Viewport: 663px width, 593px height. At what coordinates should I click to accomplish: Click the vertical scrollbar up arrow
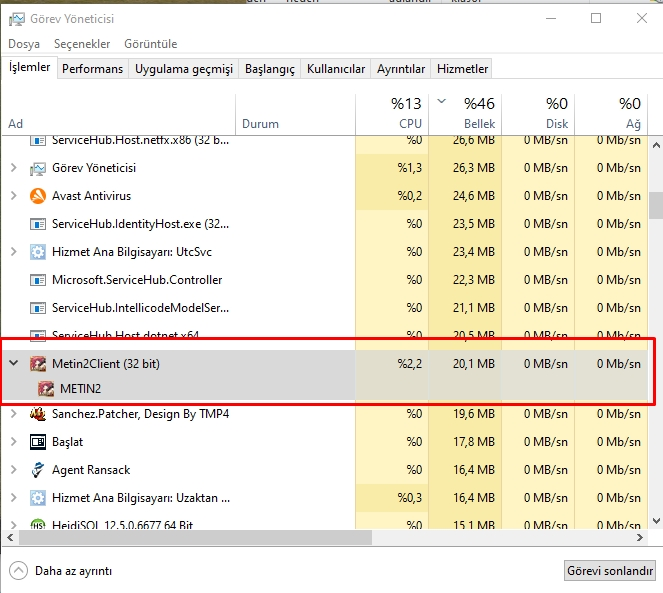pyautogui.click(x=656, y=145)
